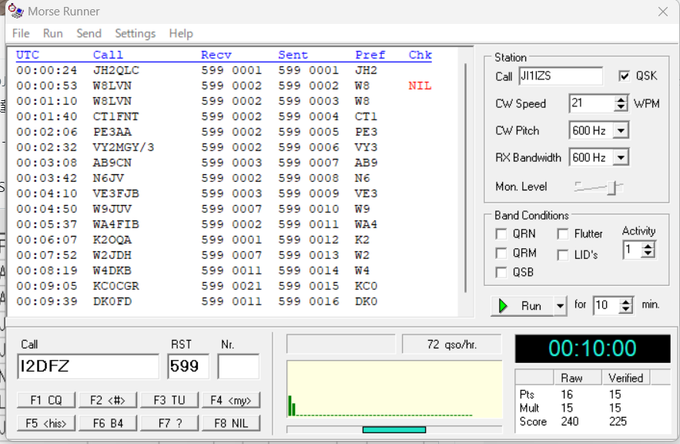Click the F7 ? button

point(169,423)
